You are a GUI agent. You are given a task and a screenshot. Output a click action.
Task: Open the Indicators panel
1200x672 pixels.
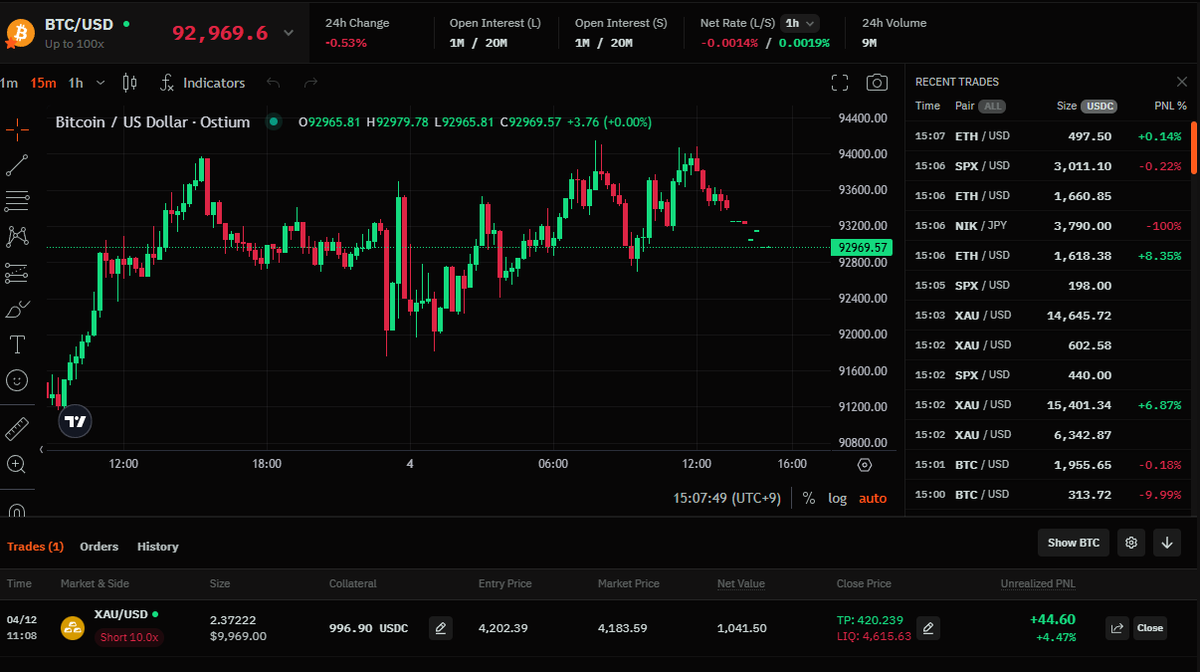point(203,83)
